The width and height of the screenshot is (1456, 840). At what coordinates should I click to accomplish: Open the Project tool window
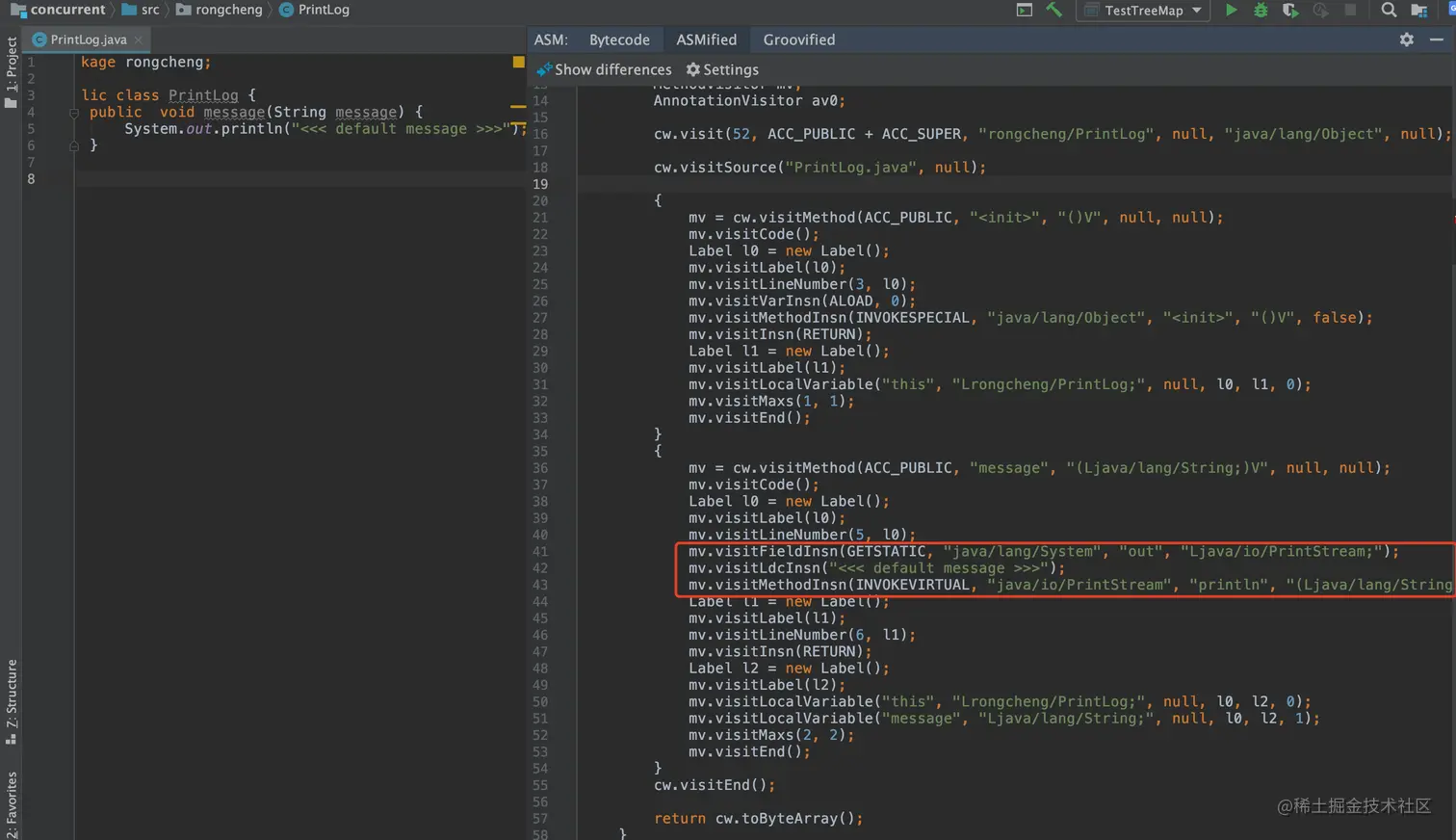tap(11, 71)
